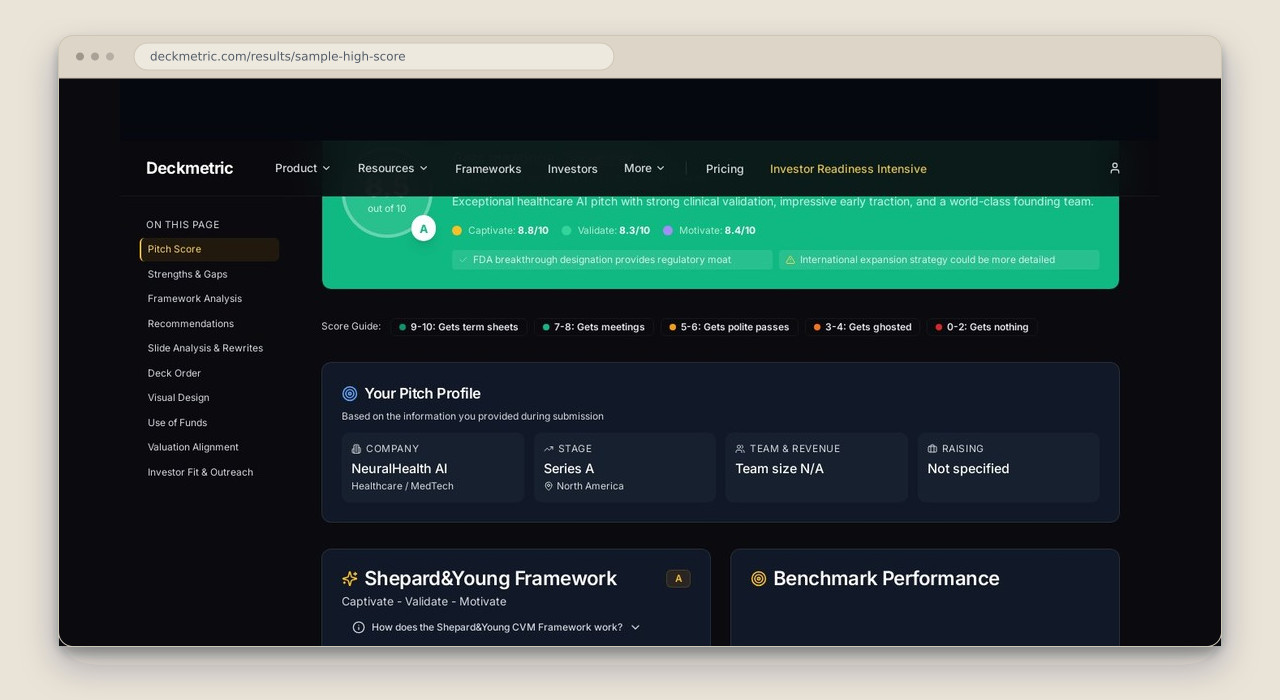Click the Captivate - Validate - Motivate subtitle

[x=424, y=601]
